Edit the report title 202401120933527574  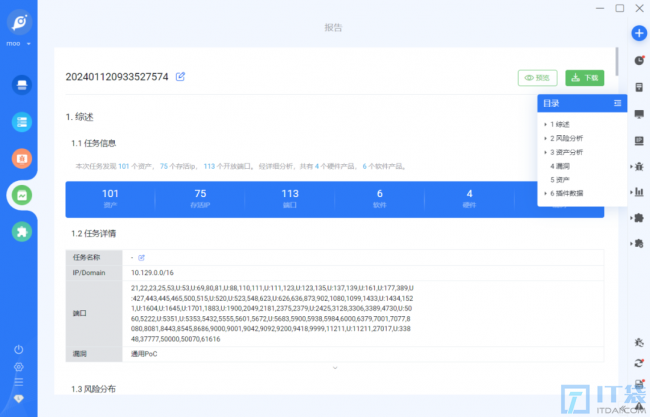click(180, 76)
